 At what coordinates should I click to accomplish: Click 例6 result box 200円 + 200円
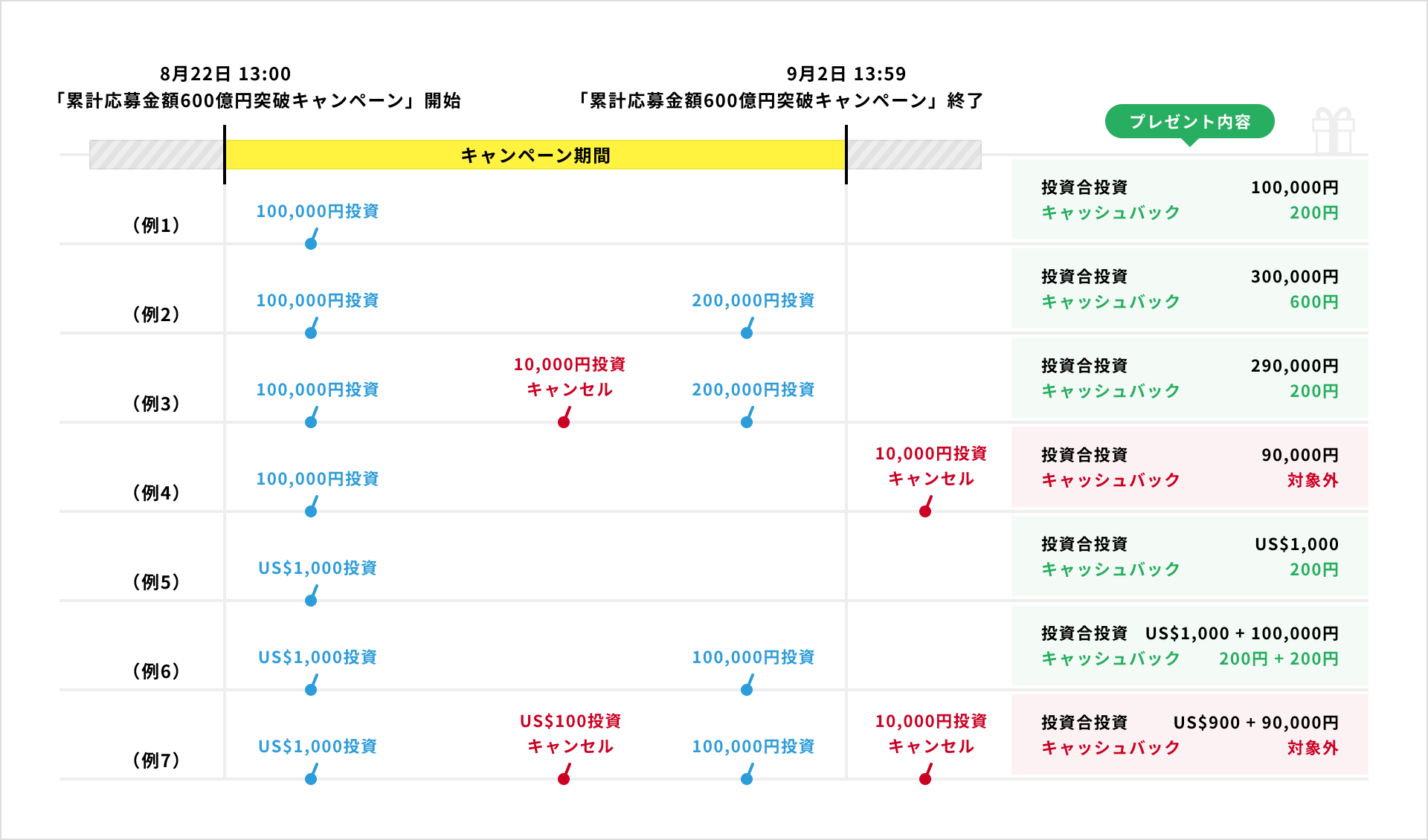click(x=1189, y=645)
